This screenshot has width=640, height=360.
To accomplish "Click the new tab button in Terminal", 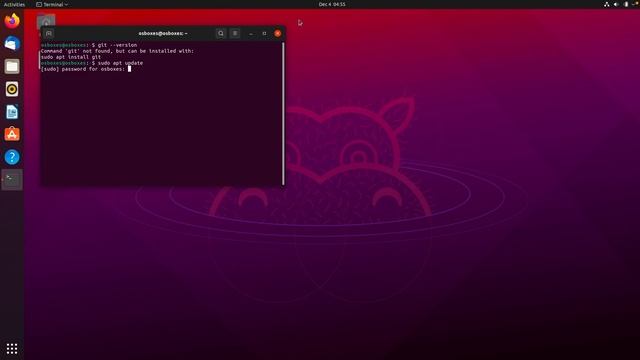I will click(49, 33).
